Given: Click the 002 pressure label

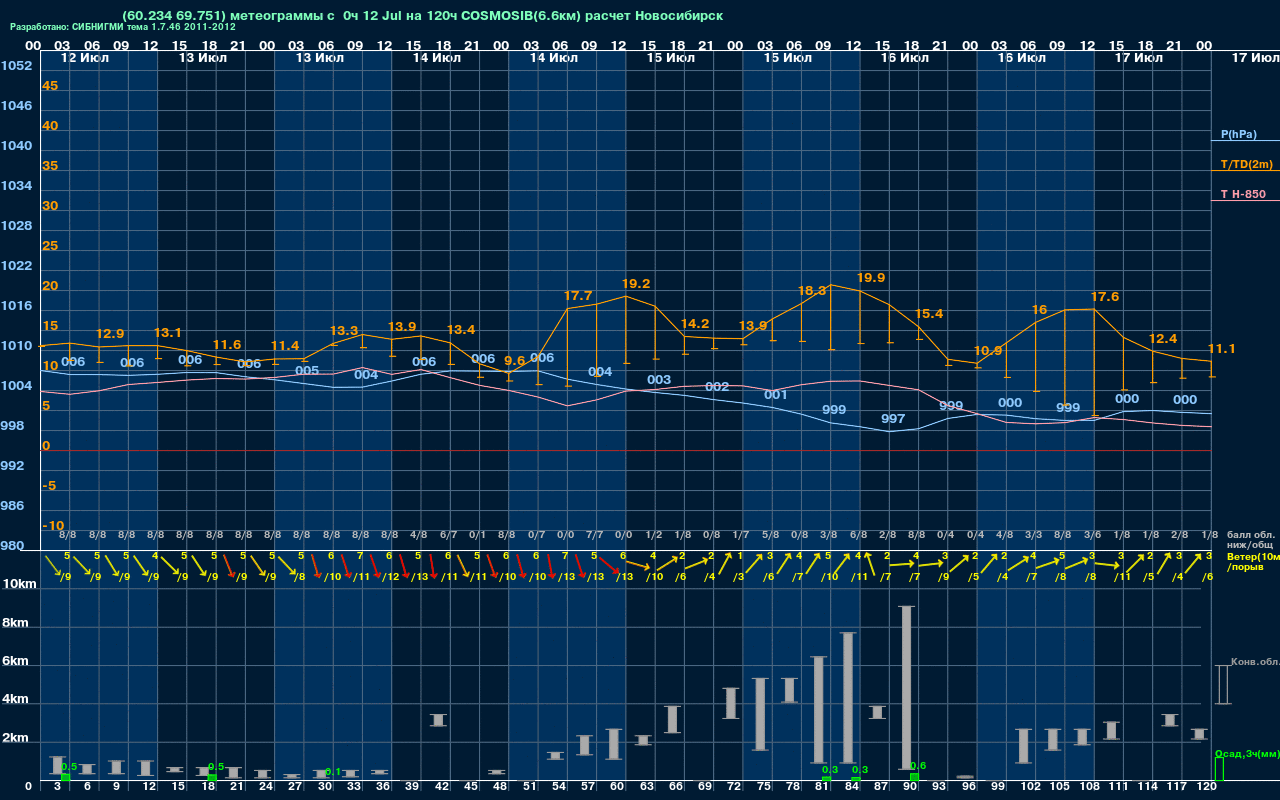Looking at the screenshot, I should click(x=717, y=387).
